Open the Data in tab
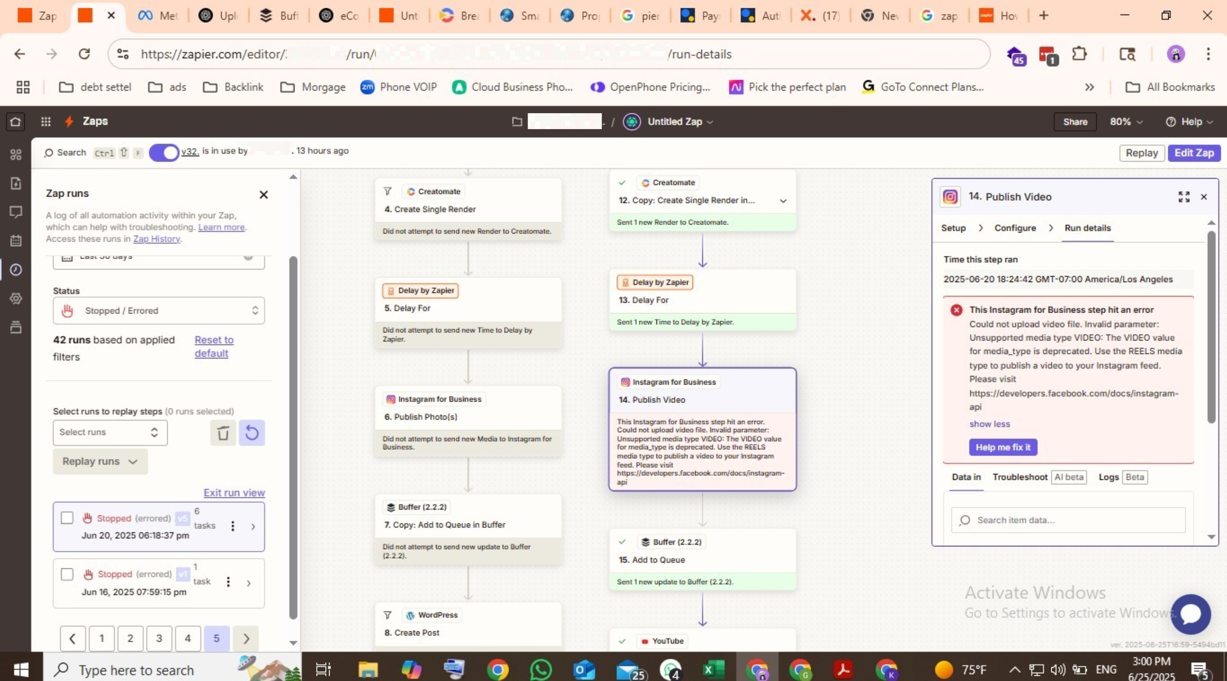This screenshot has height=681, width=1227. point(966,477)
